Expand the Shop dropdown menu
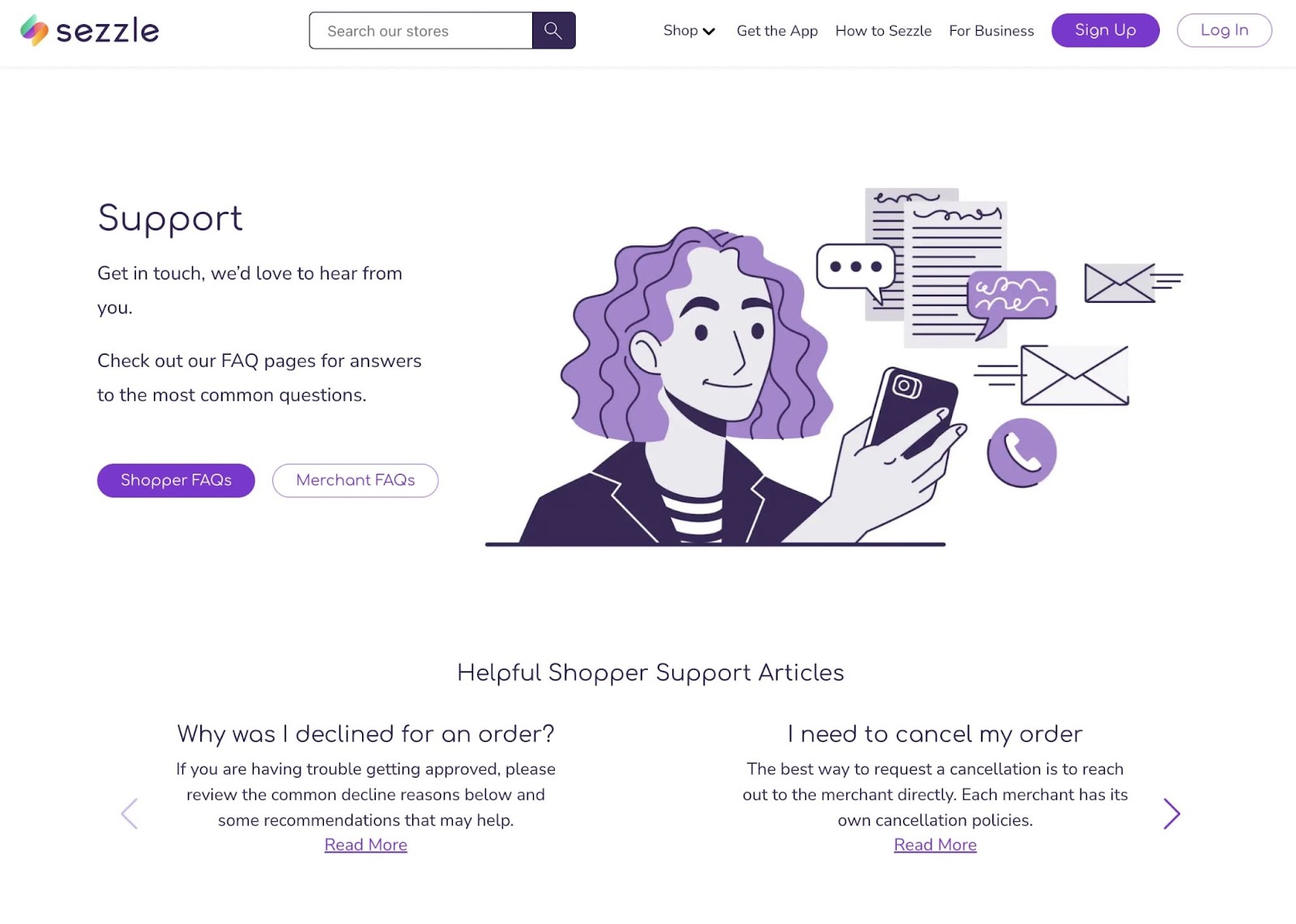1296x924 pixels. 688,31
